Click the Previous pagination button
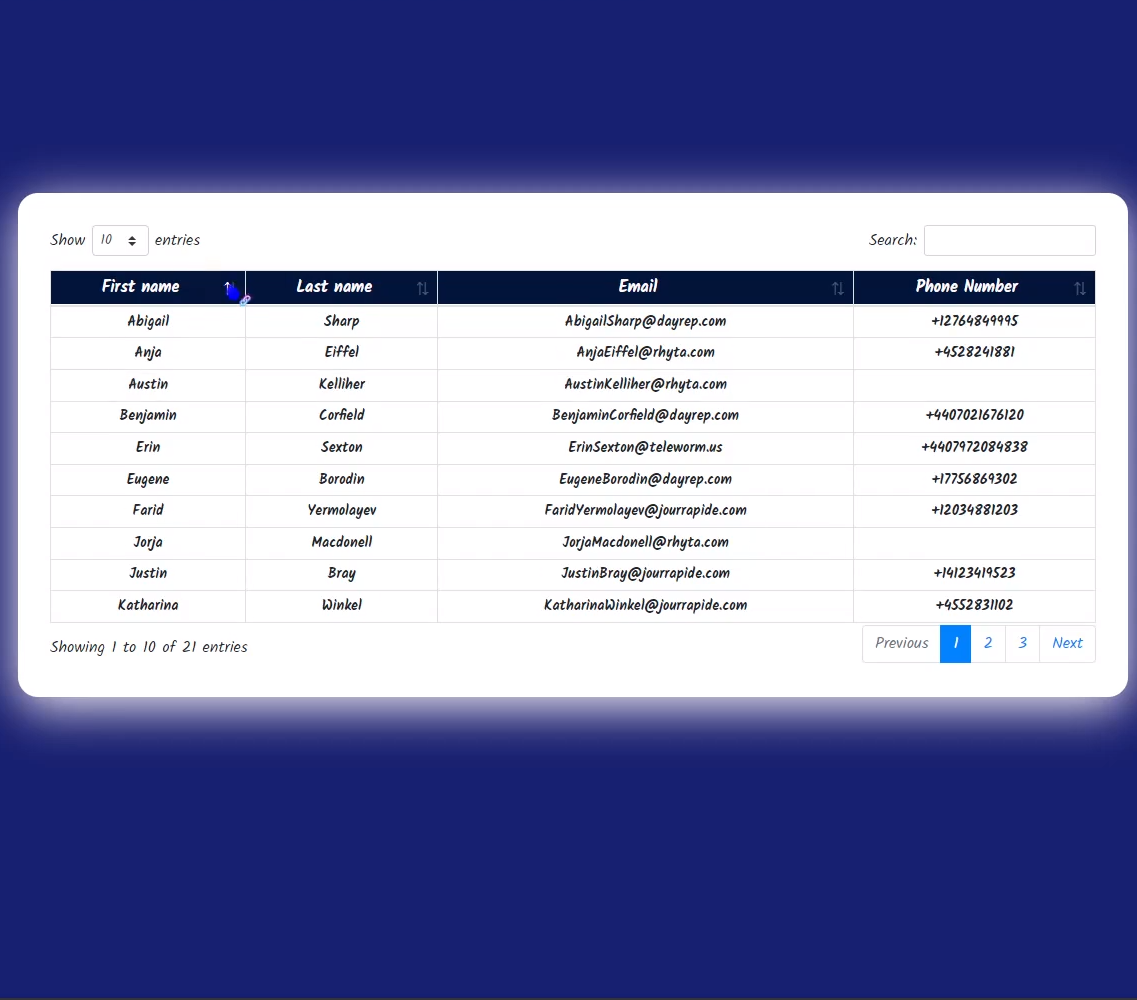 coord(900,643)
